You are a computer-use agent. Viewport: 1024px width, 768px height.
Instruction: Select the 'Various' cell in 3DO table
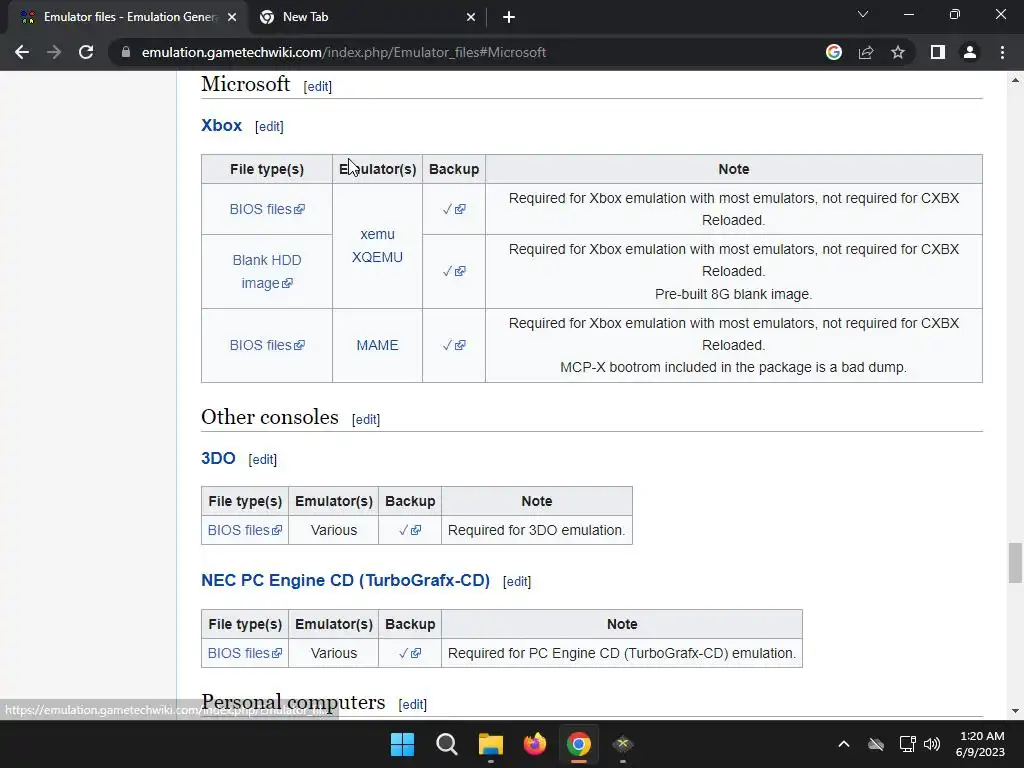coord(334,530)
